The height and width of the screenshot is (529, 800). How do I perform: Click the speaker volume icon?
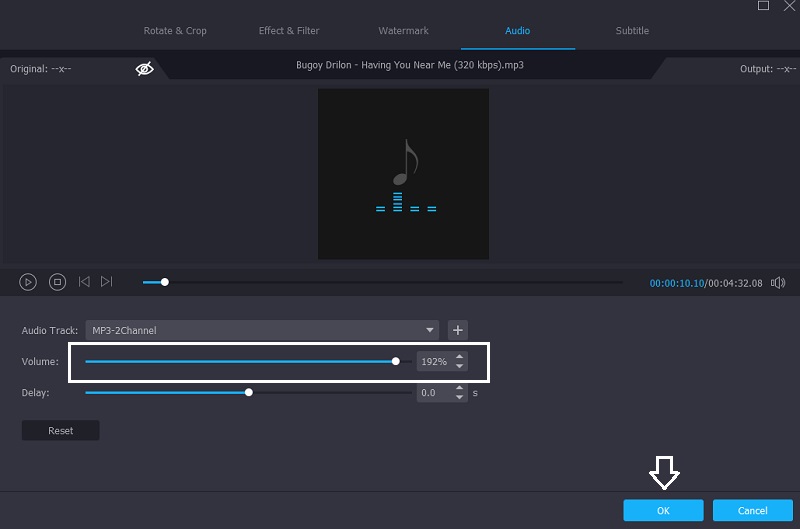click(777, 283)
